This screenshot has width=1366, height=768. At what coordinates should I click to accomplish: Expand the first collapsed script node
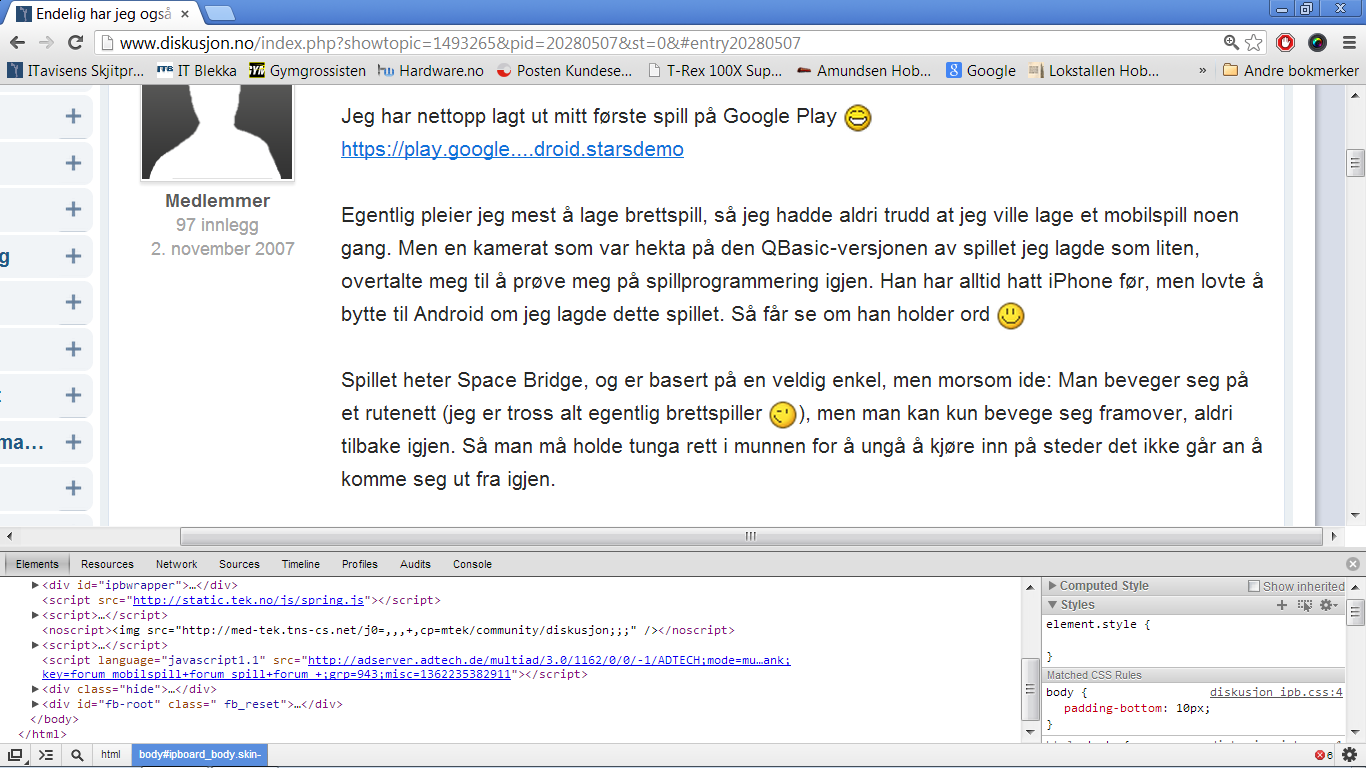tap(36, 615)
